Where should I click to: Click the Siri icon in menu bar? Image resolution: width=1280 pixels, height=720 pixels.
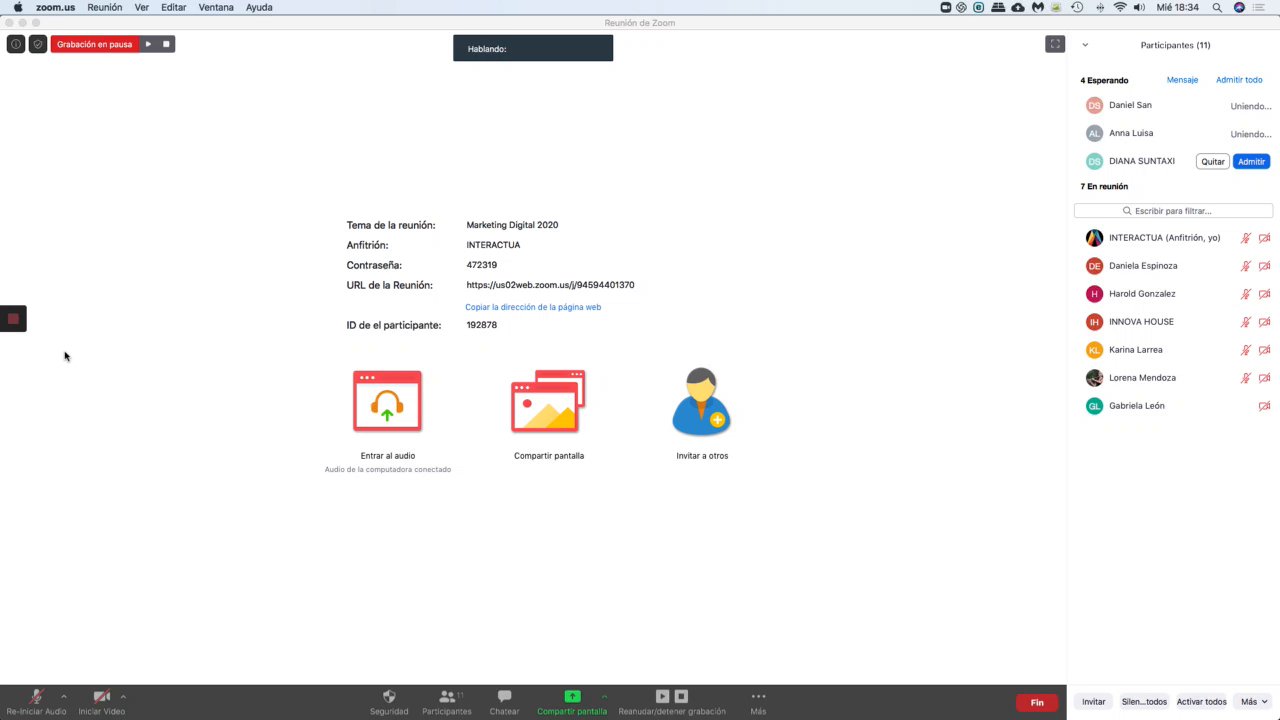(x=1239, y=7)
